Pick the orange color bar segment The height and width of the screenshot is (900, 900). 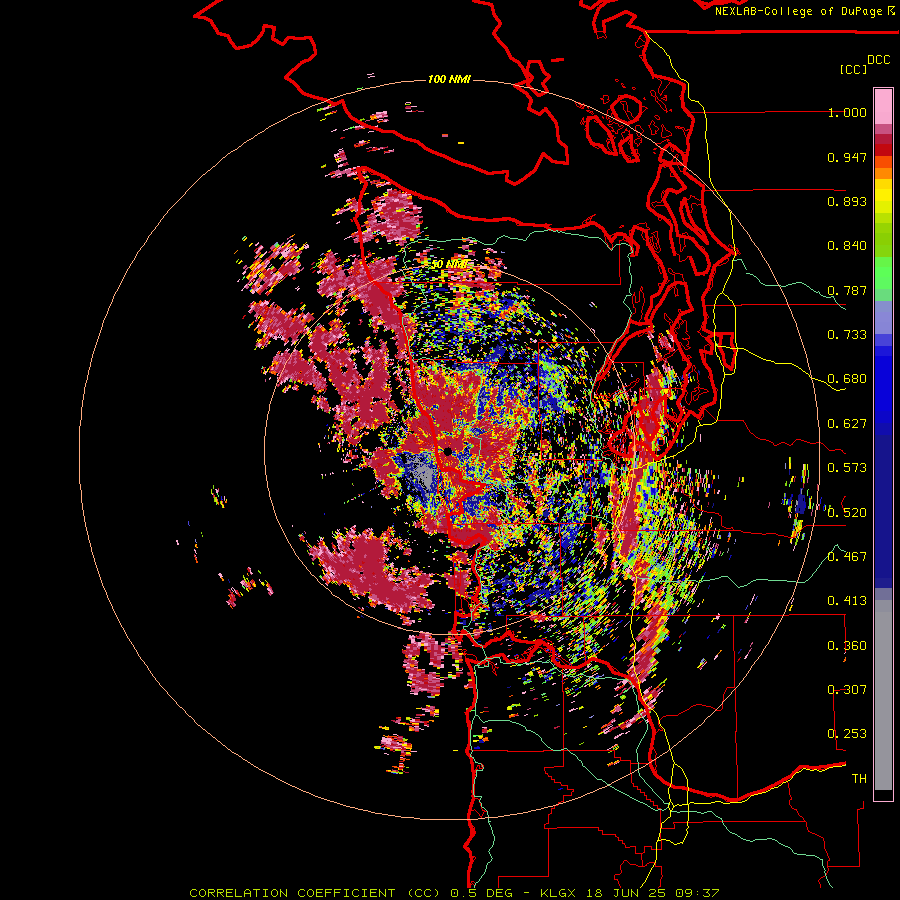883,173
